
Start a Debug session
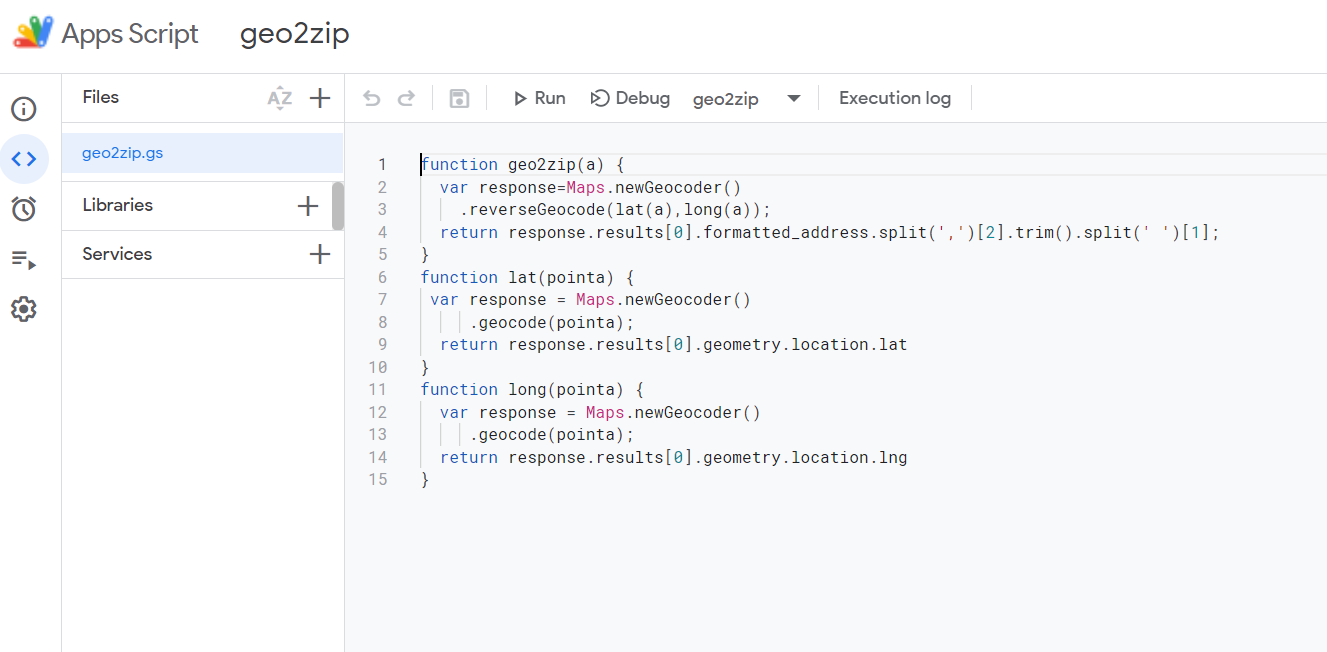point(630,97)
